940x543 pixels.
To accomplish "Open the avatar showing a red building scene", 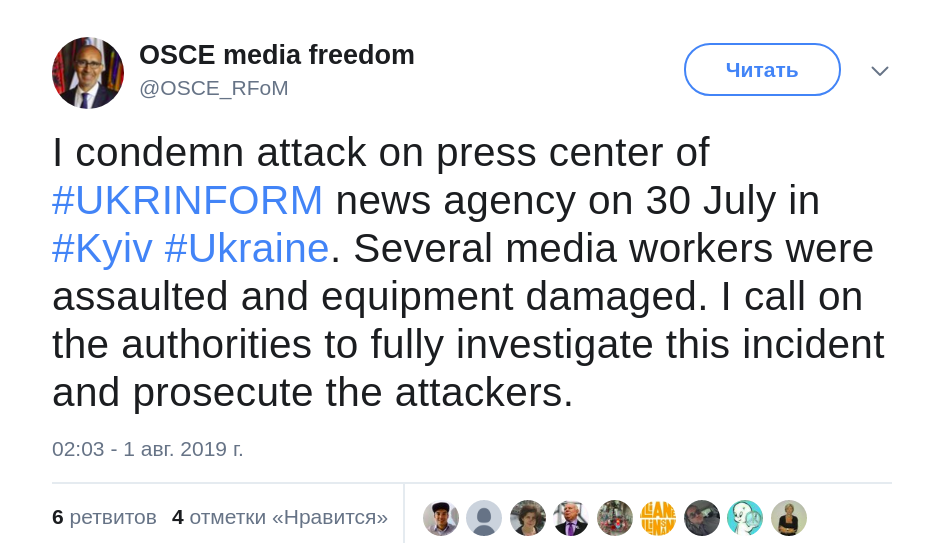I will 615,518.
